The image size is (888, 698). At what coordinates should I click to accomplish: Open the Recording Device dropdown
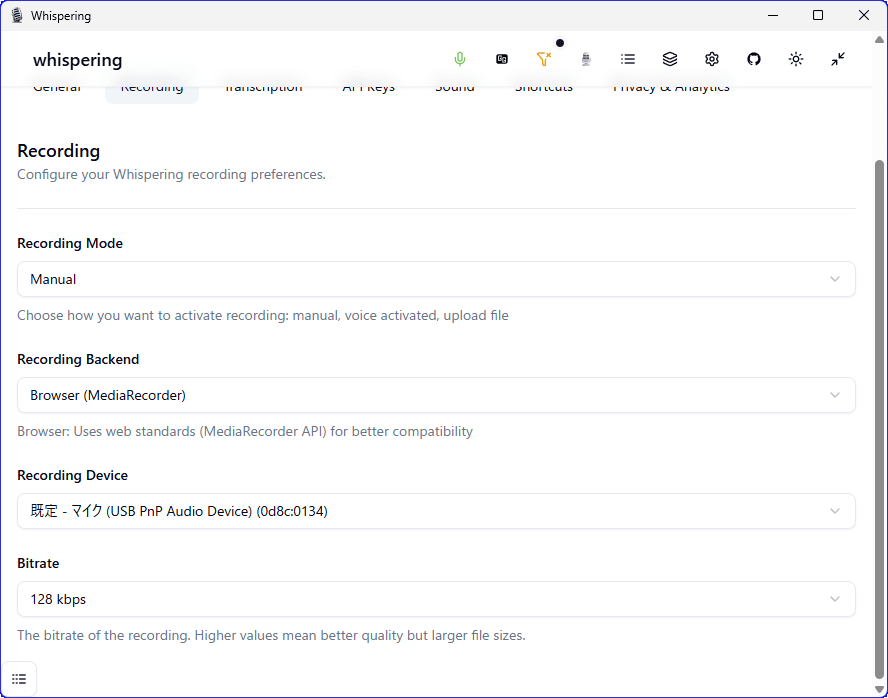436,511
